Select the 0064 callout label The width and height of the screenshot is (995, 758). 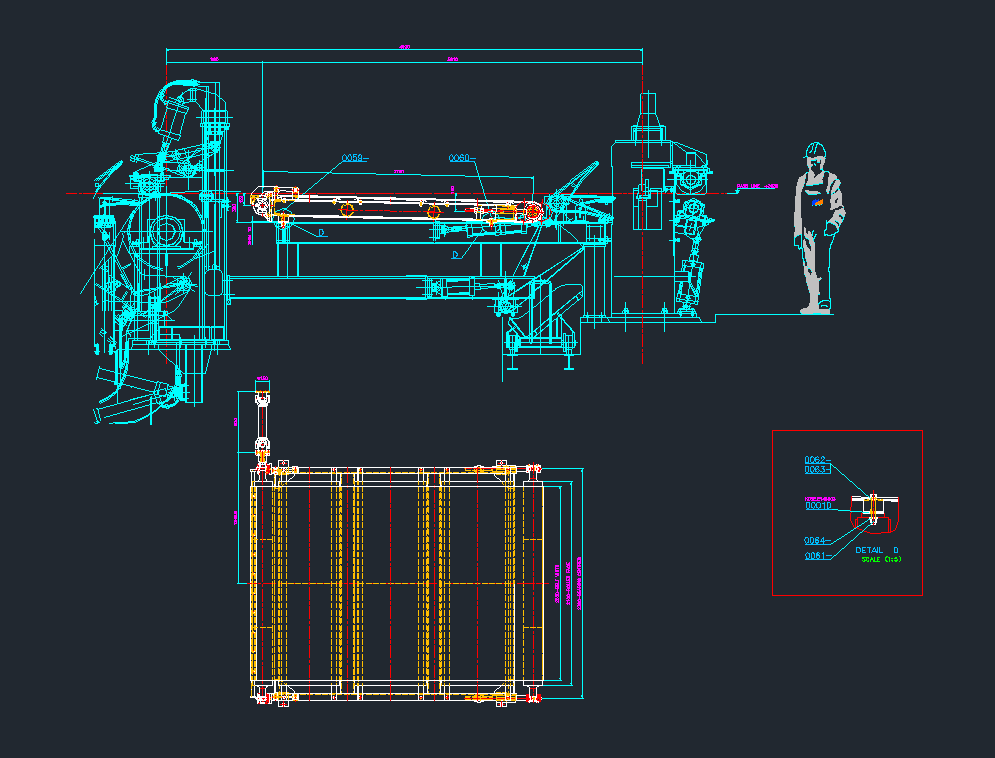(x=815, y=540)
